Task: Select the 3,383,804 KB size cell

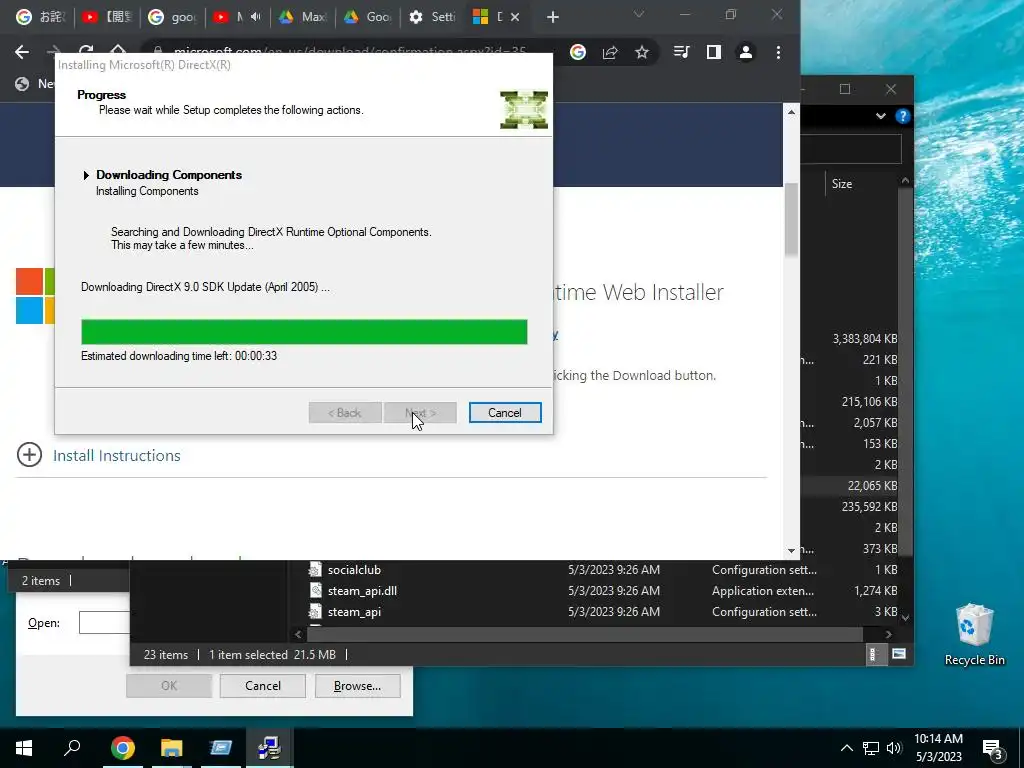Action: [x=865, y=339]
